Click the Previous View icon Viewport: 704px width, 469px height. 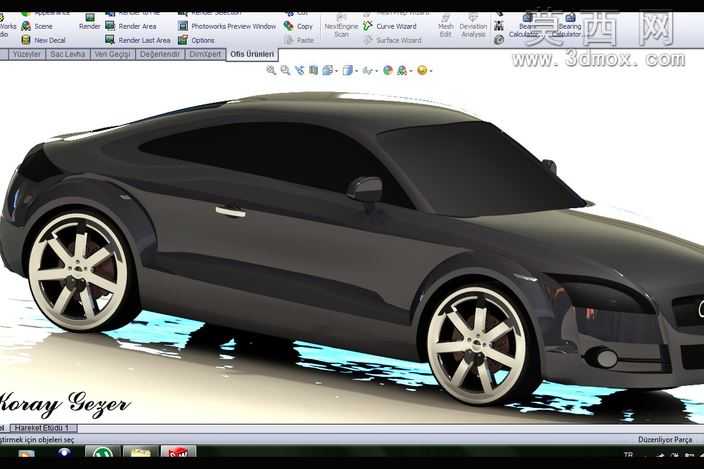299,70
